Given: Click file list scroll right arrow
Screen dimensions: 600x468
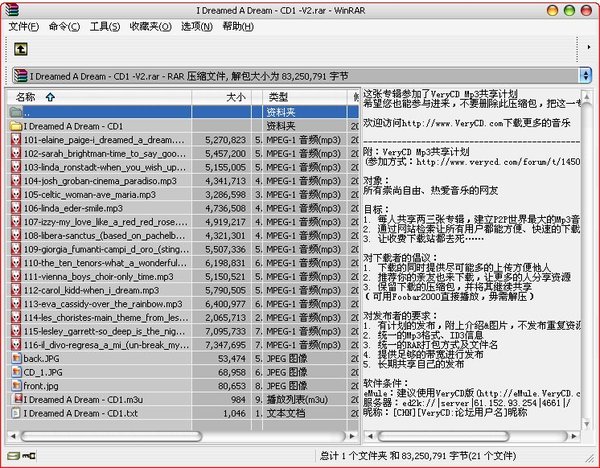Looking at the screenshot, I should (x=352, y=436).
